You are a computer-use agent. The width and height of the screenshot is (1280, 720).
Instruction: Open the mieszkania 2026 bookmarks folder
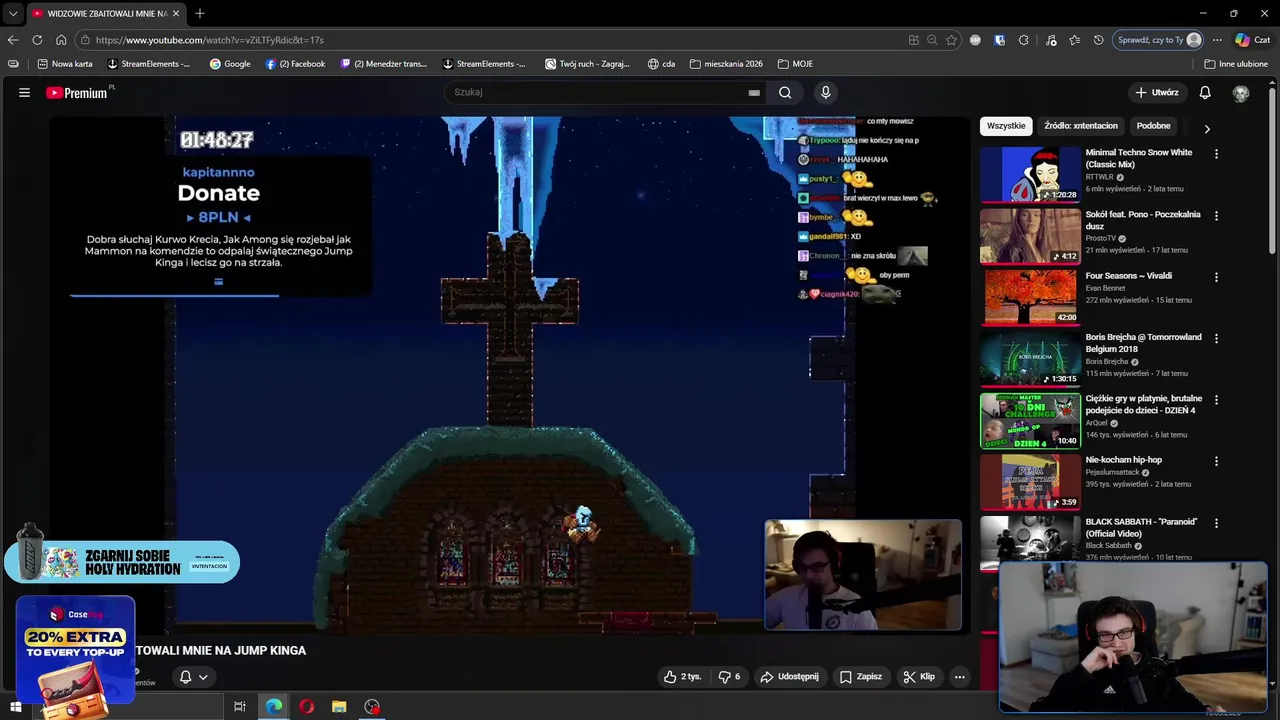(726, 64)
